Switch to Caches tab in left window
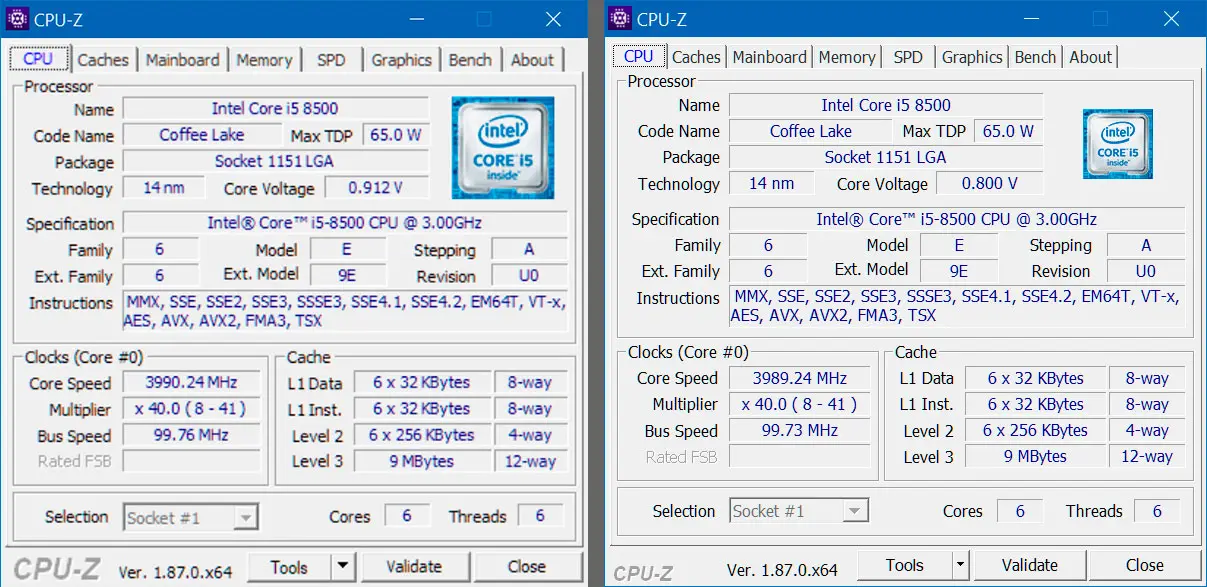1207x587 pixels. point(102,60)
